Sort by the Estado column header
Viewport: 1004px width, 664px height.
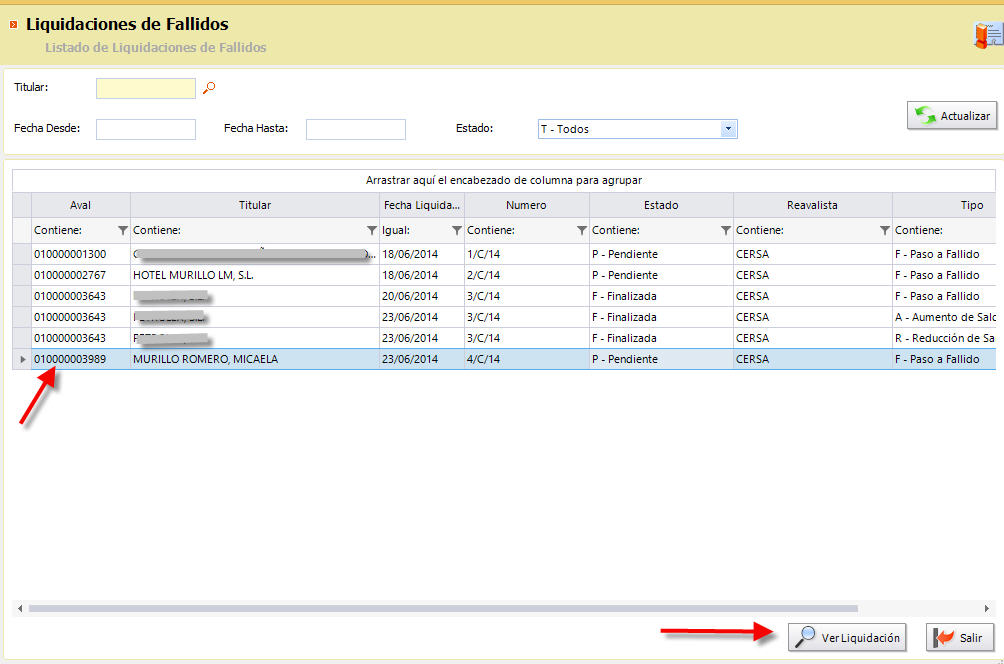[x=661, y=205]
